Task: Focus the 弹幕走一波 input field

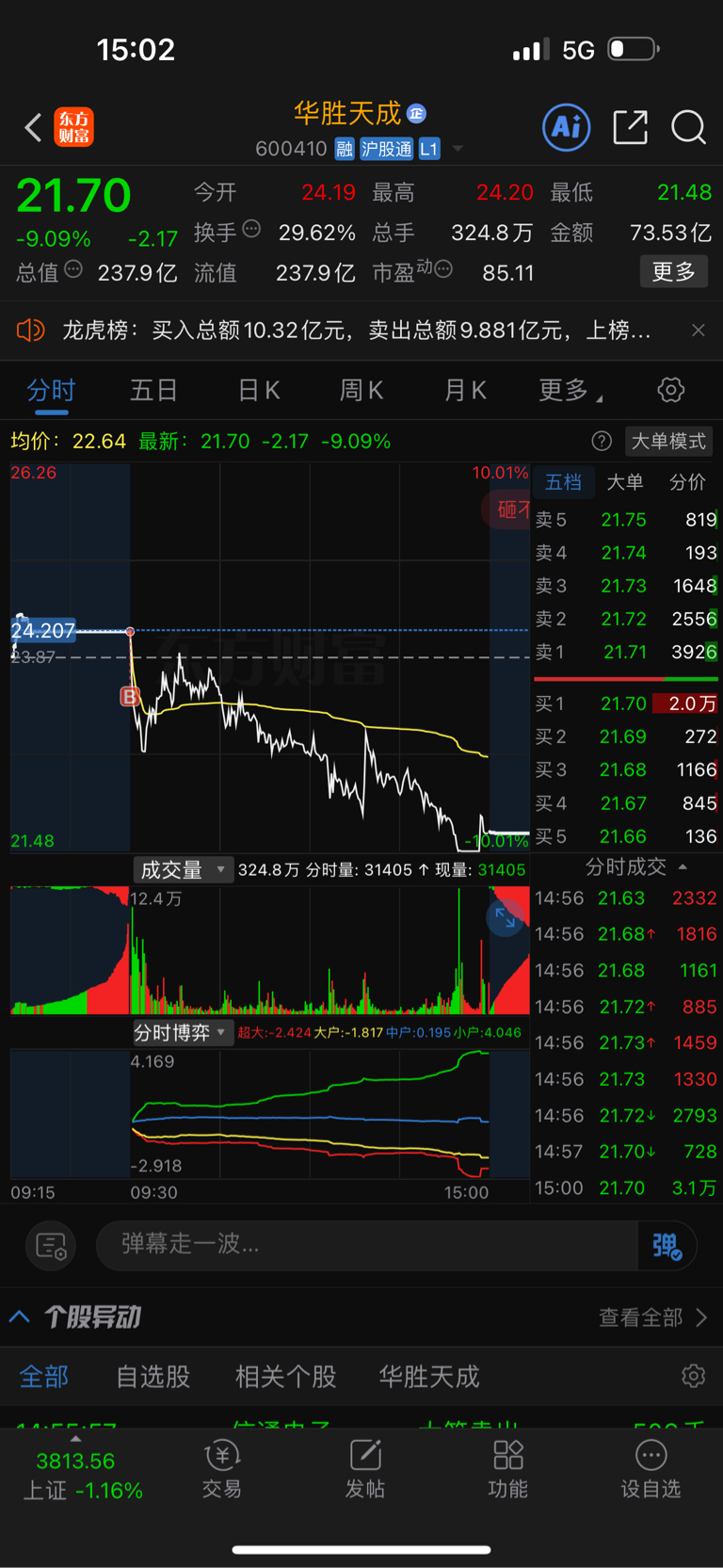Action: (x=367, y=1245)
